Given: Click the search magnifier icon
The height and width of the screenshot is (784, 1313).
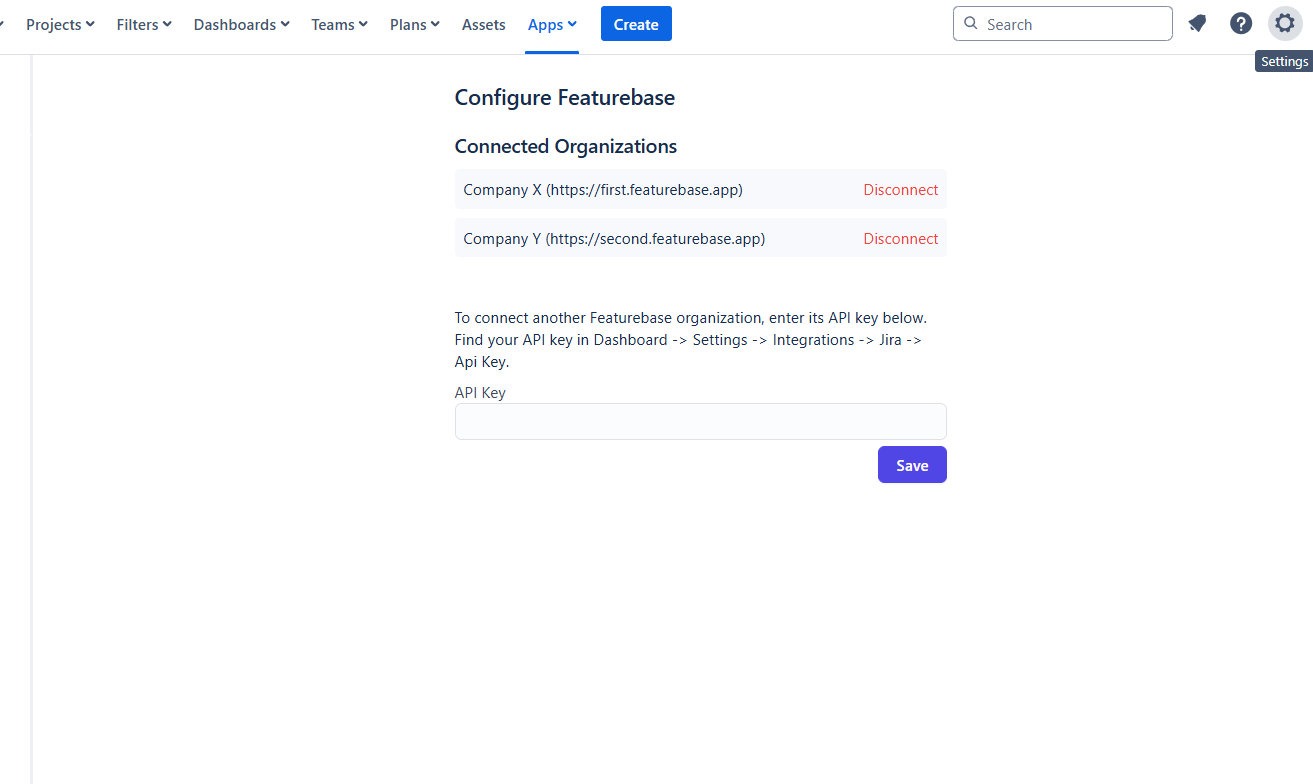Looking at the screenshot, I should pos(970,24).
